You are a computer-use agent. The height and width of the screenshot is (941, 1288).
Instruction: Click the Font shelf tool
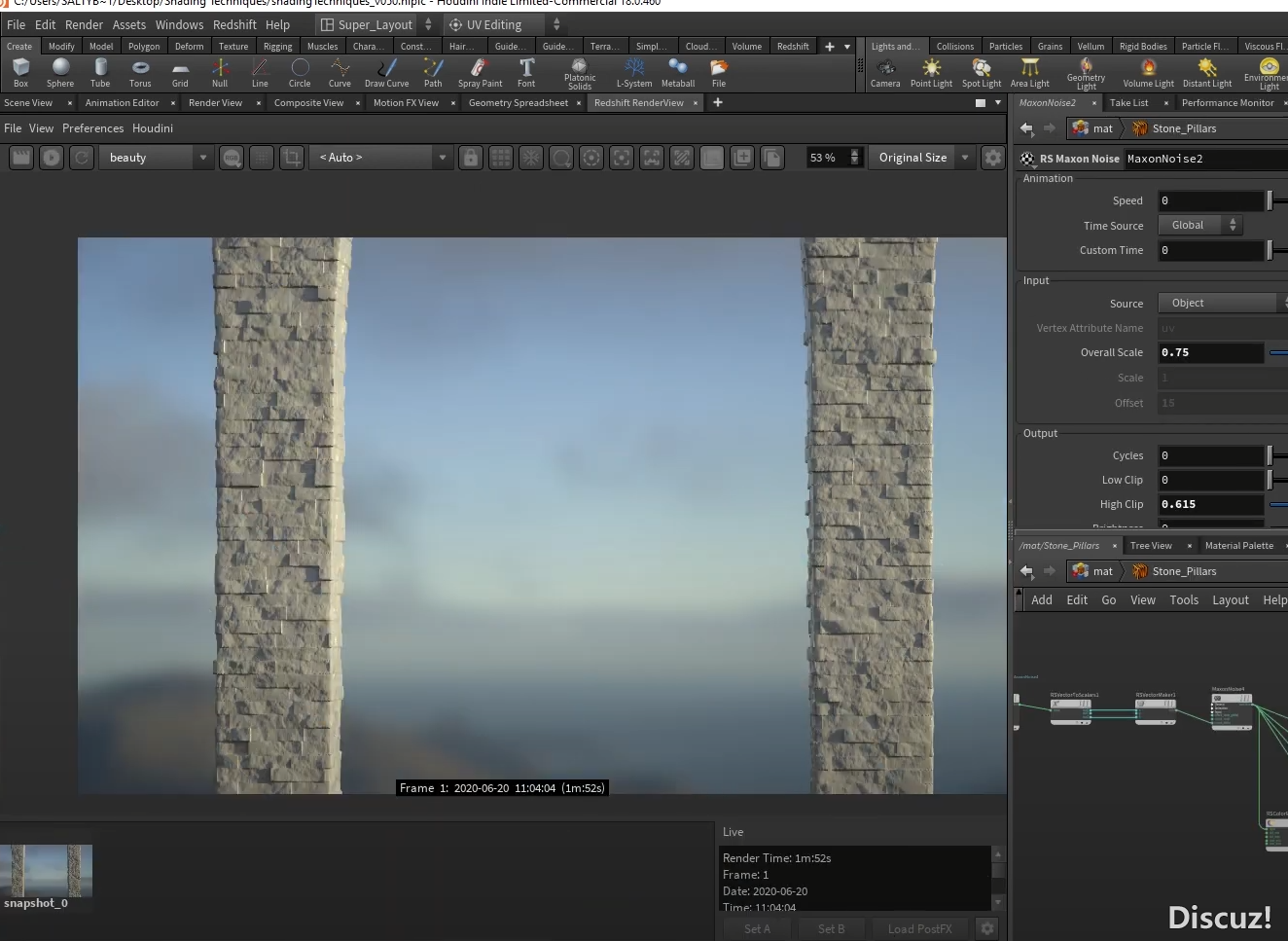point(526,73)
